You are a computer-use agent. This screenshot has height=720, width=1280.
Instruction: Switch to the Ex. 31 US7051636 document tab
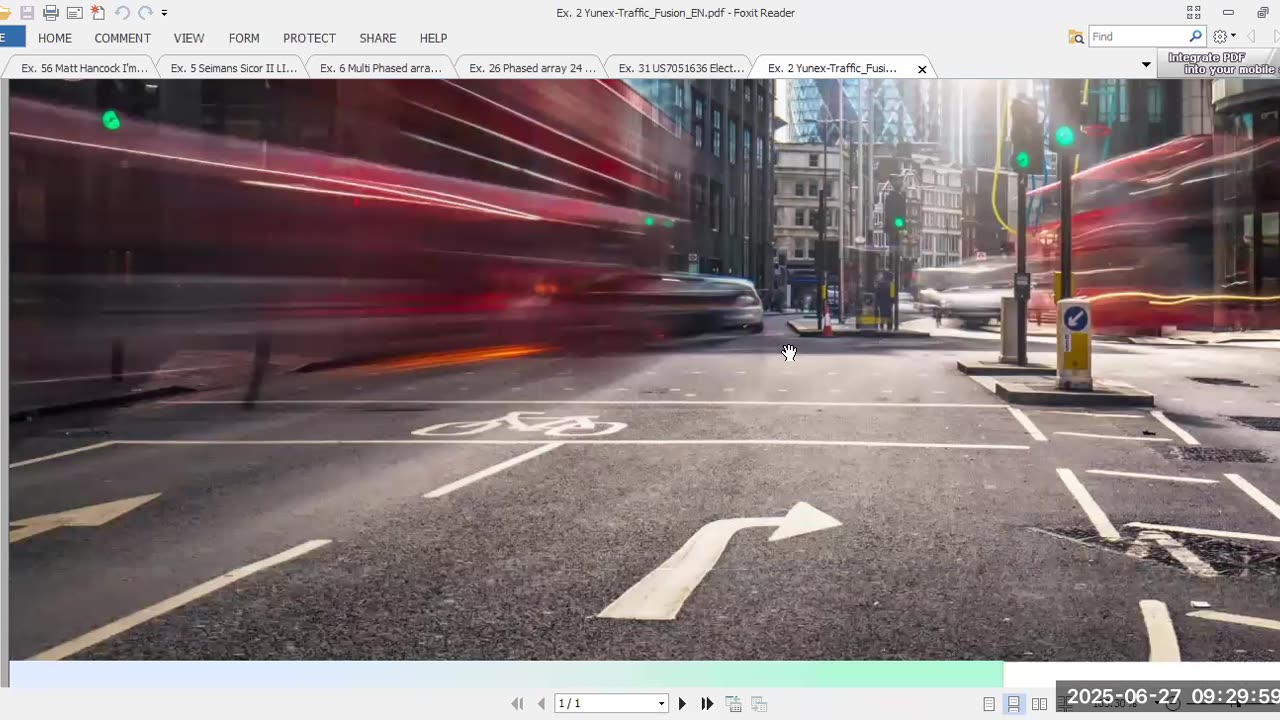(681, 68)
